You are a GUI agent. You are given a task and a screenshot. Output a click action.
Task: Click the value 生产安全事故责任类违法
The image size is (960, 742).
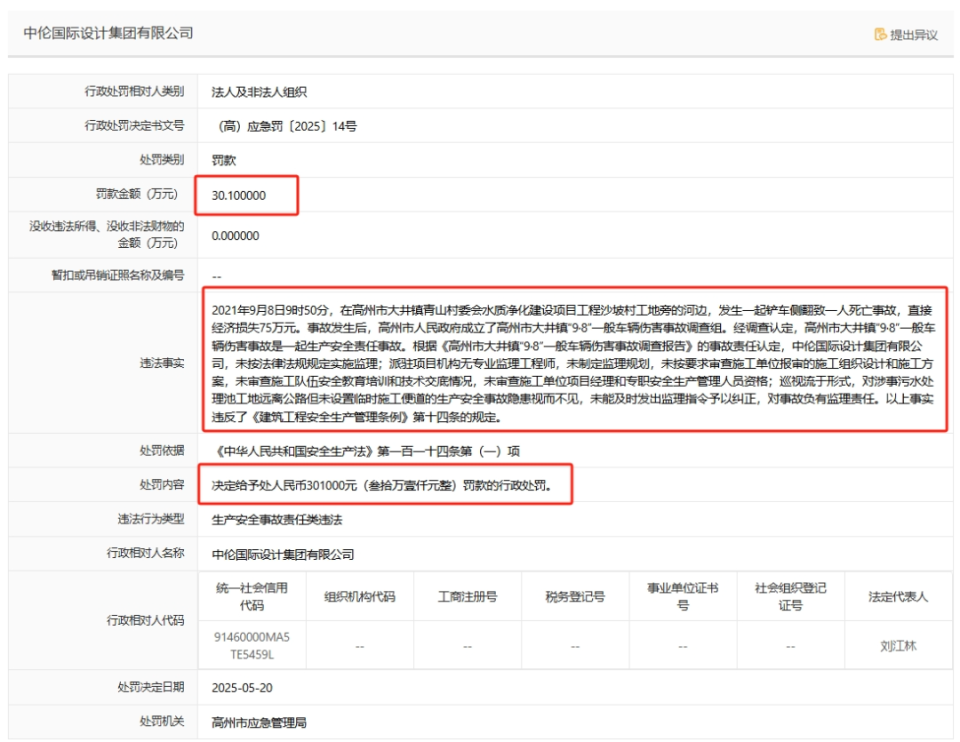(277, 520)
